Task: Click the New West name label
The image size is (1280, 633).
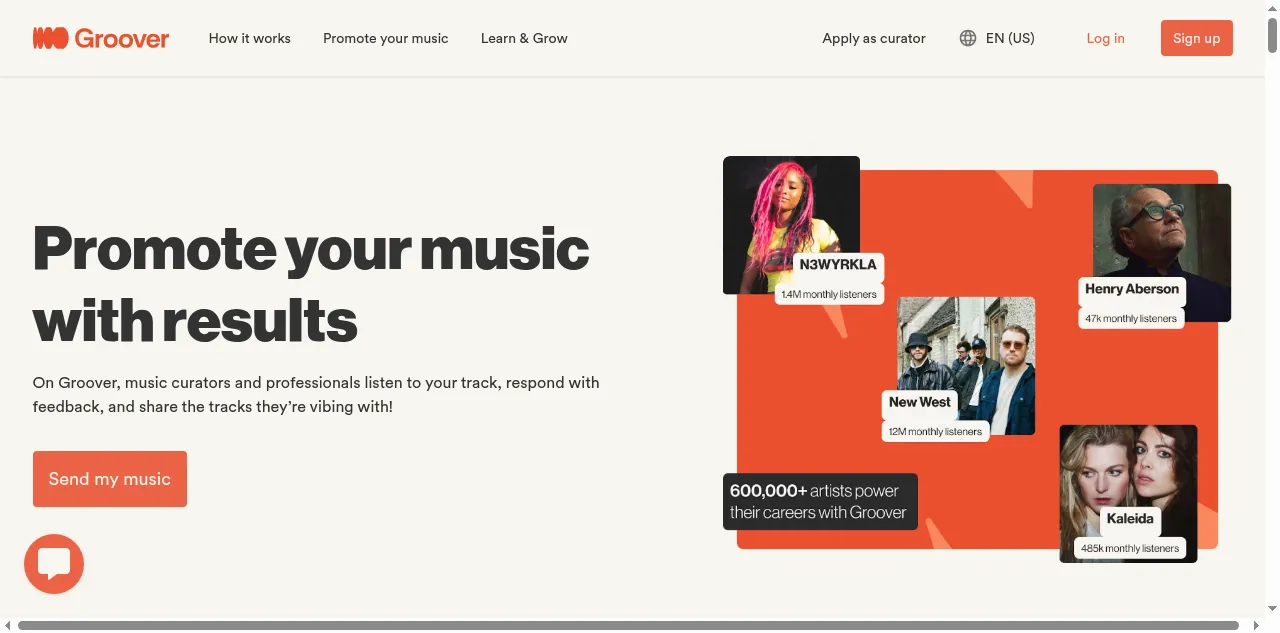Action: pos(920,402)
